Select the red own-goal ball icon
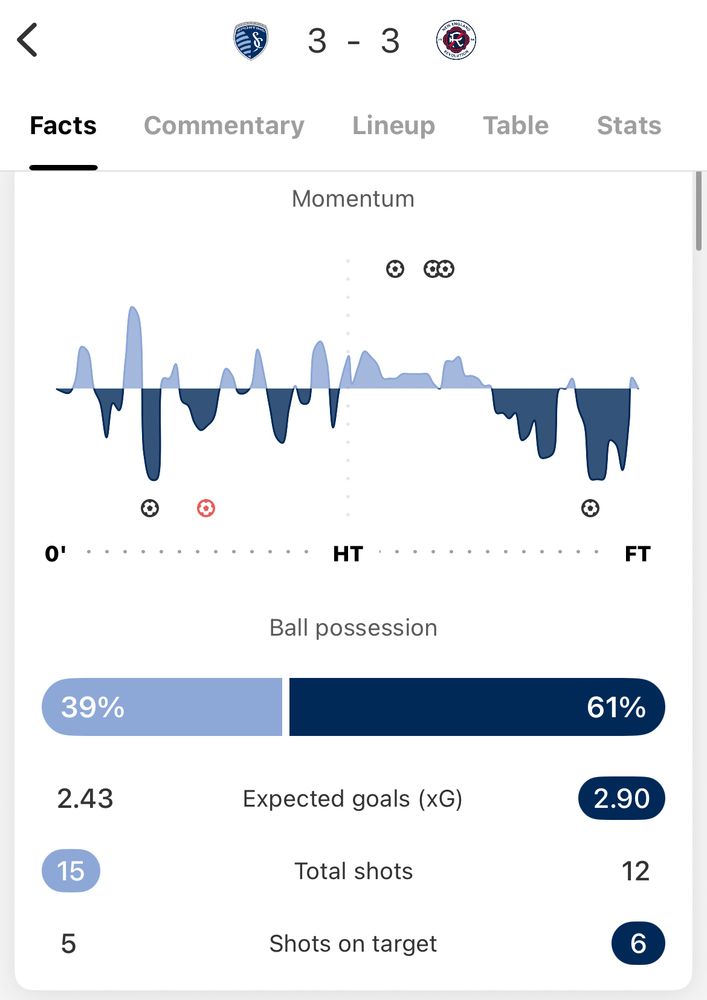The height and width of the screenshot is (1000, 707). pyautogui.click(x=206, y=508)
